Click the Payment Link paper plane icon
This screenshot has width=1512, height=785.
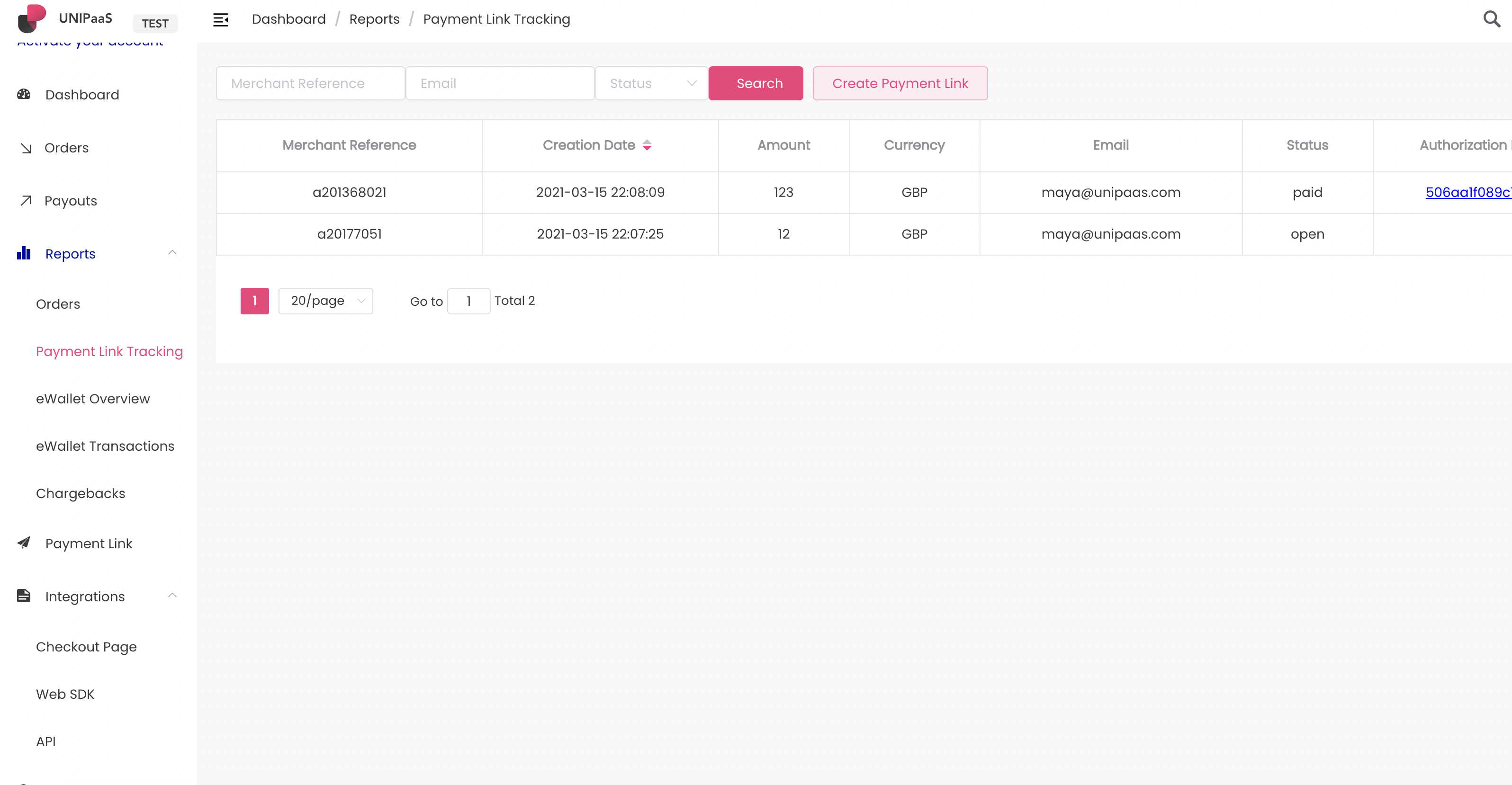click(x=24, y=543)
